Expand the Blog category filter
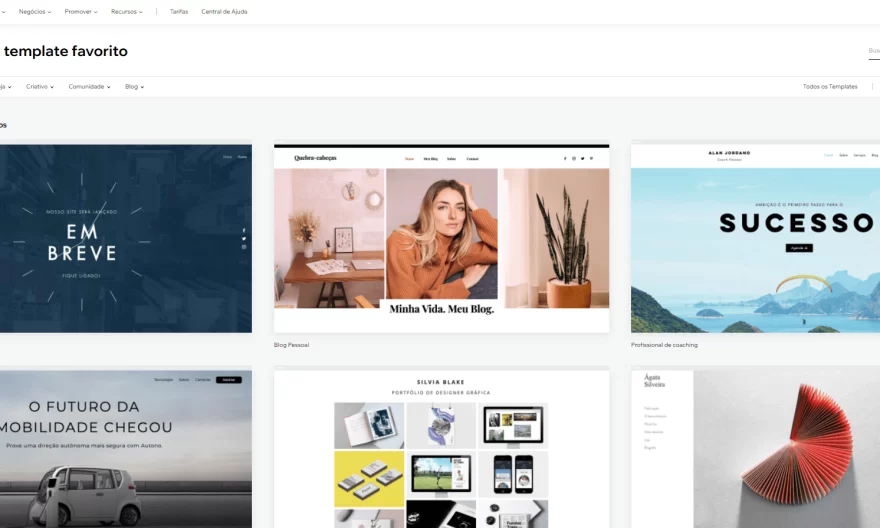880x528 pixels. click(x=134, y=87)
